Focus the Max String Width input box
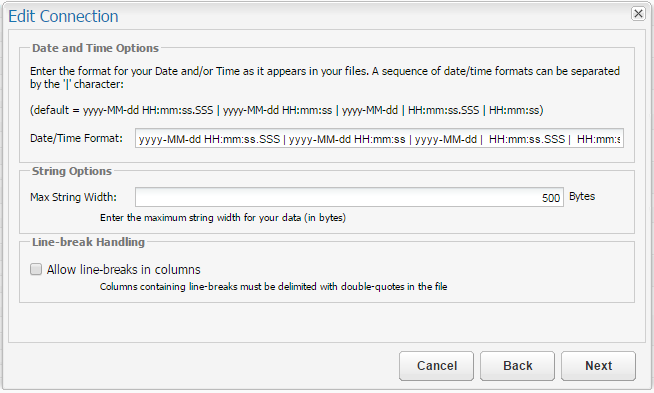Screen dimensions: 654x393 349,197
